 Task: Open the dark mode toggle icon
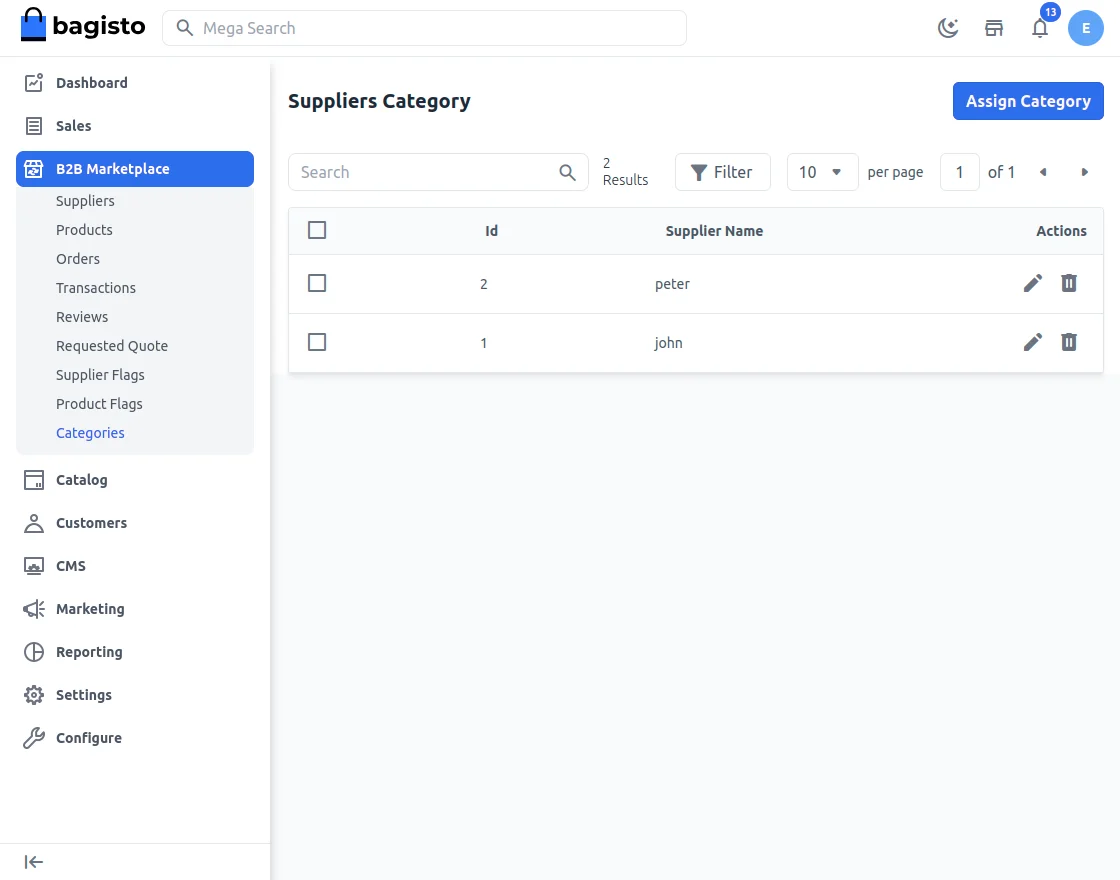pos(947,28)
